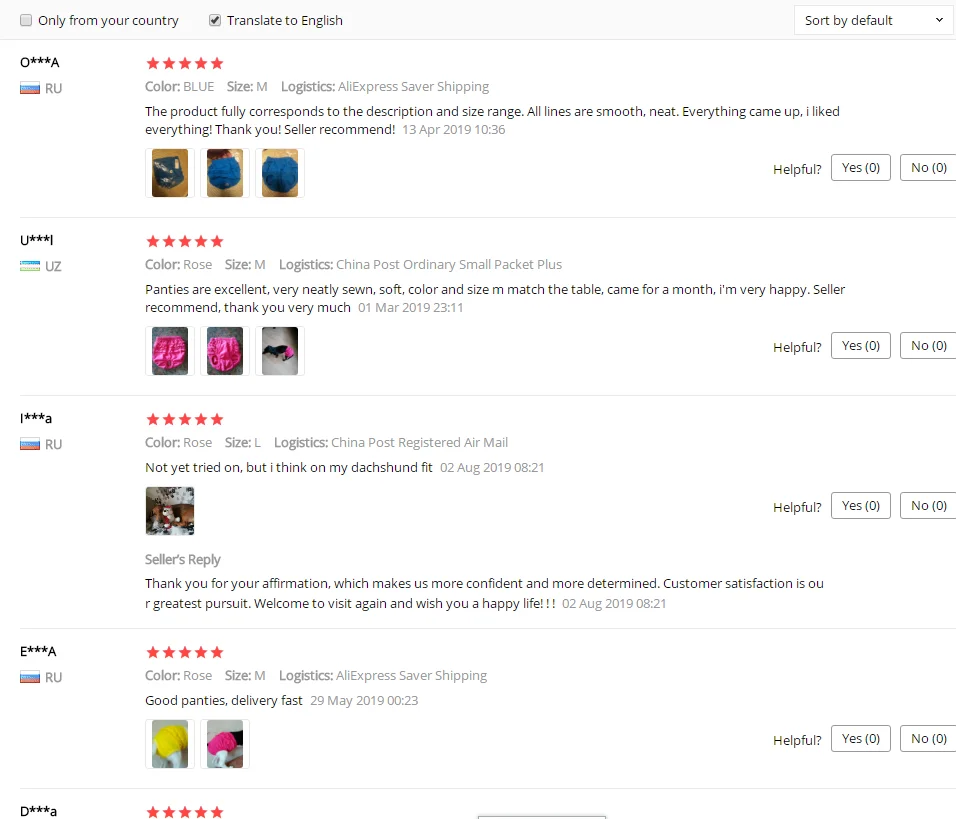956x819 pixels.
Task: Click the Uzbekistan flag icon next to U***I
Action: click(x=30, y=266)
